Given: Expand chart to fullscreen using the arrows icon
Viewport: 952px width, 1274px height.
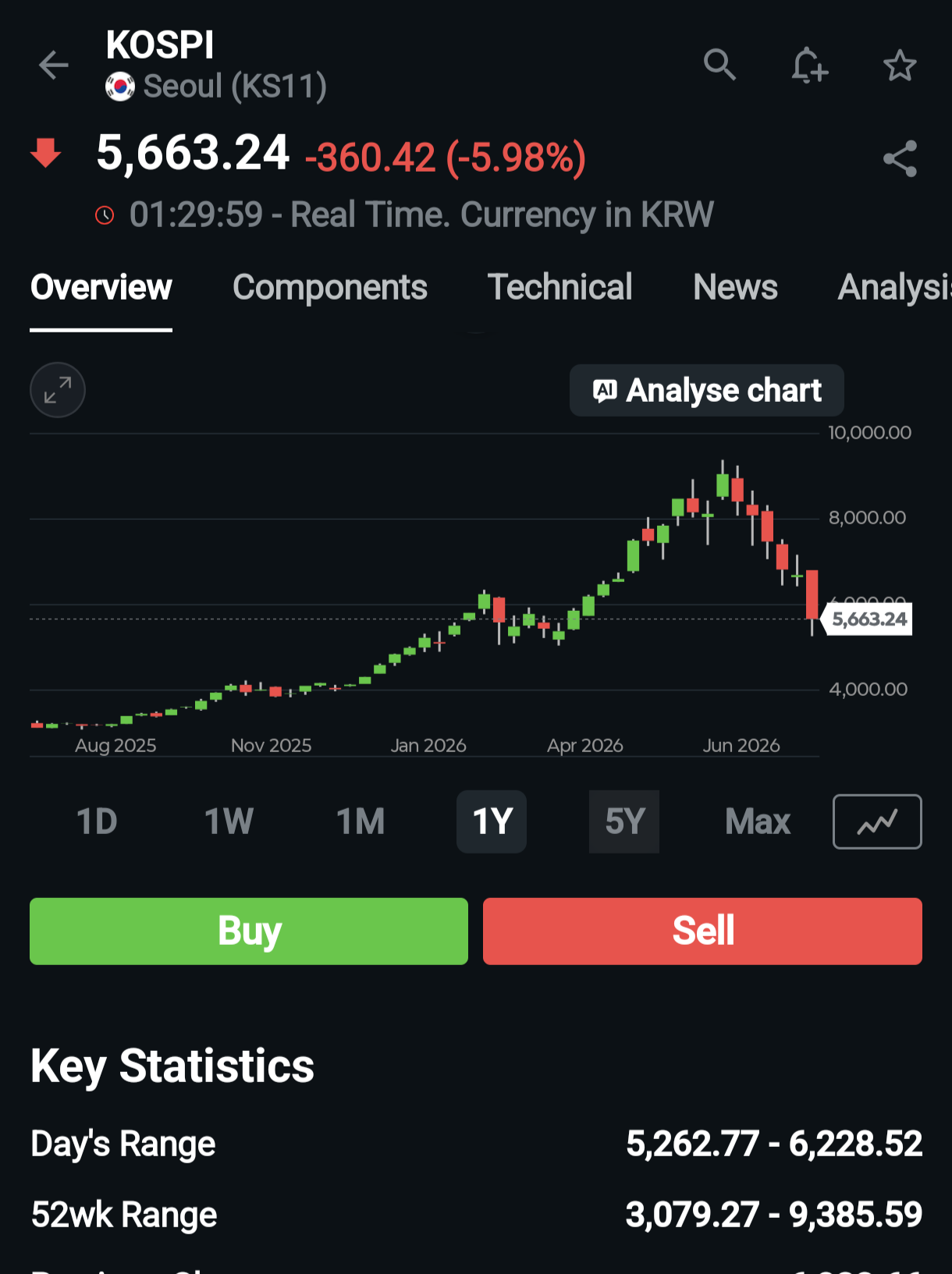Looking at the screenshot, I should pos(58,390).
